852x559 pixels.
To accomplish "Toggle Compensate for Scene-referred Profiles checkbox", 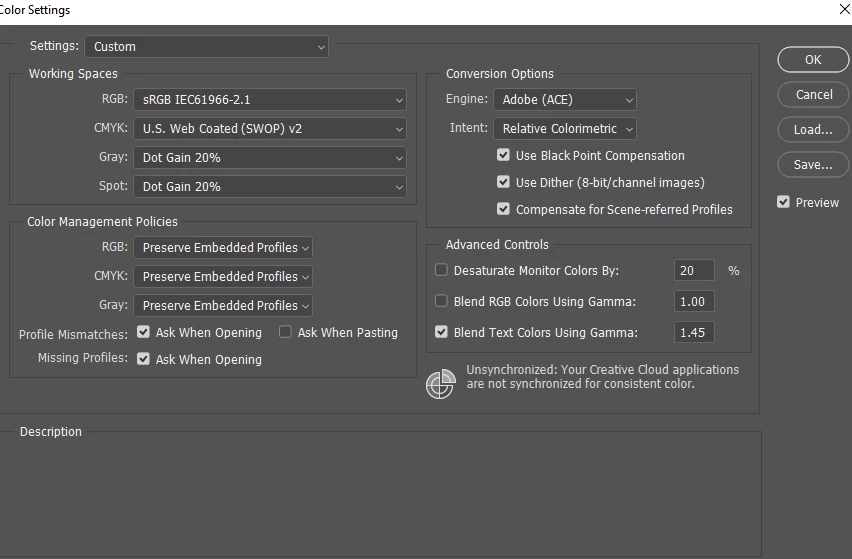I will 503,209.
